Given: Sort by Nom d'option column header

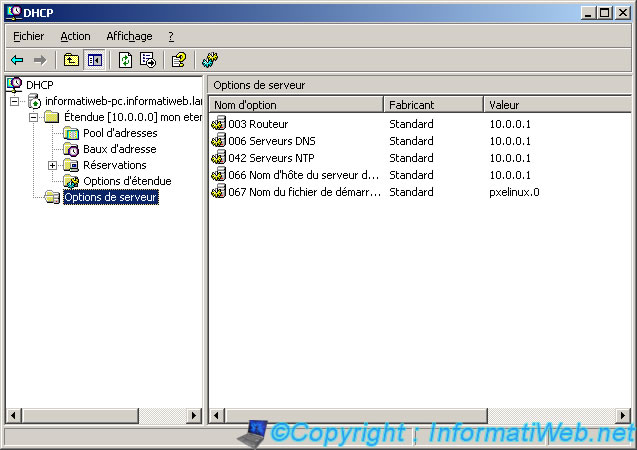Looking at the screenshot, I should 295,104.
